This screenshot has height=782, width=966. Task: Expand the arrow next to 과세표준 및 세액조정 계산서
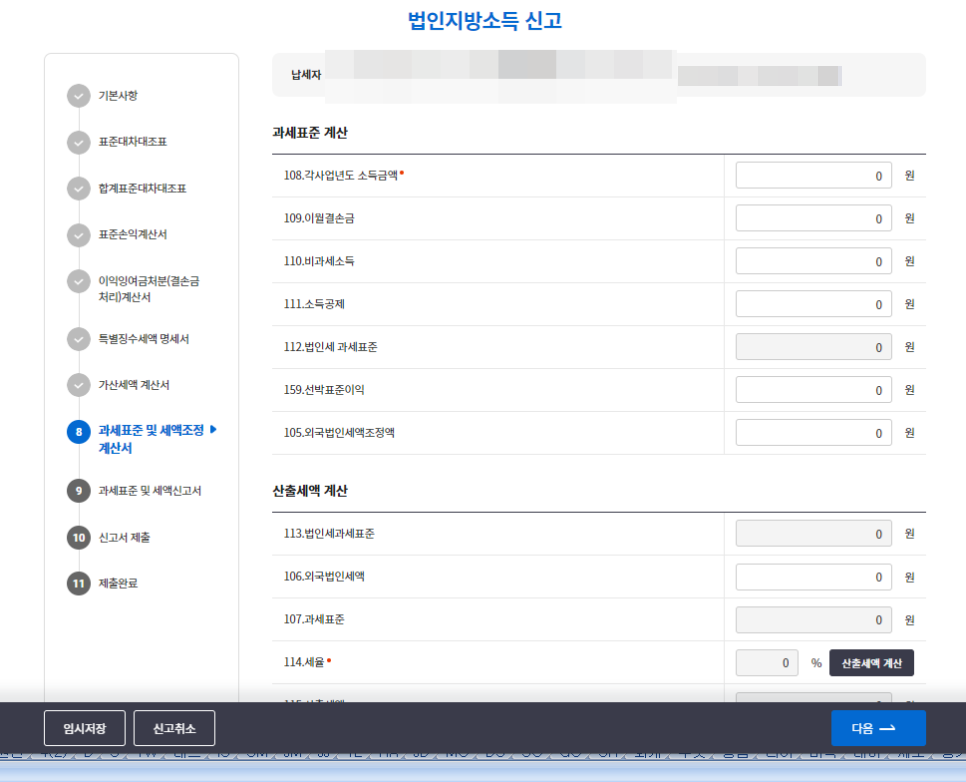point(215,431)
